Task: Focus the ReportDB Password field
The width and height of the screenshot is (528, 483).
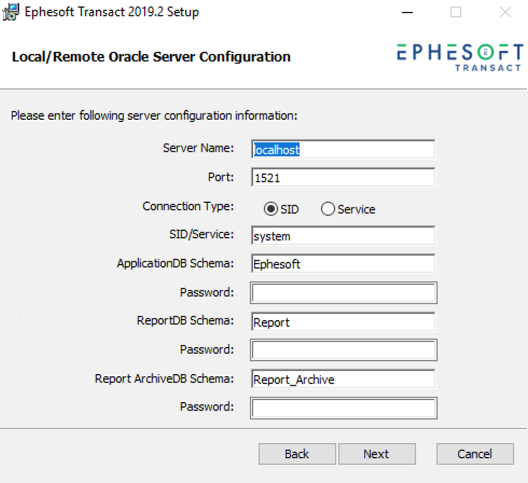Action: pyautogui.click(x=344, y=350)
